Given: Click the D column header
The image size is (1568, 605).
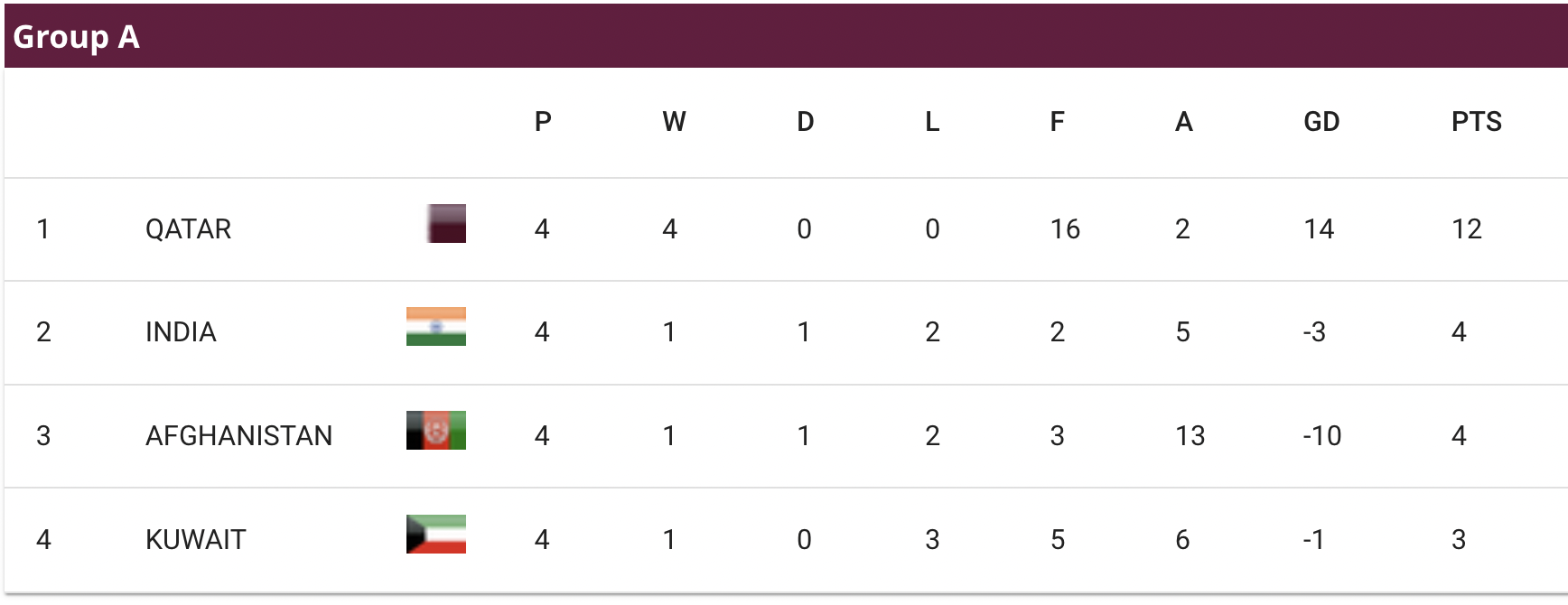Looking at the screenshot, I should coord(806,122).
